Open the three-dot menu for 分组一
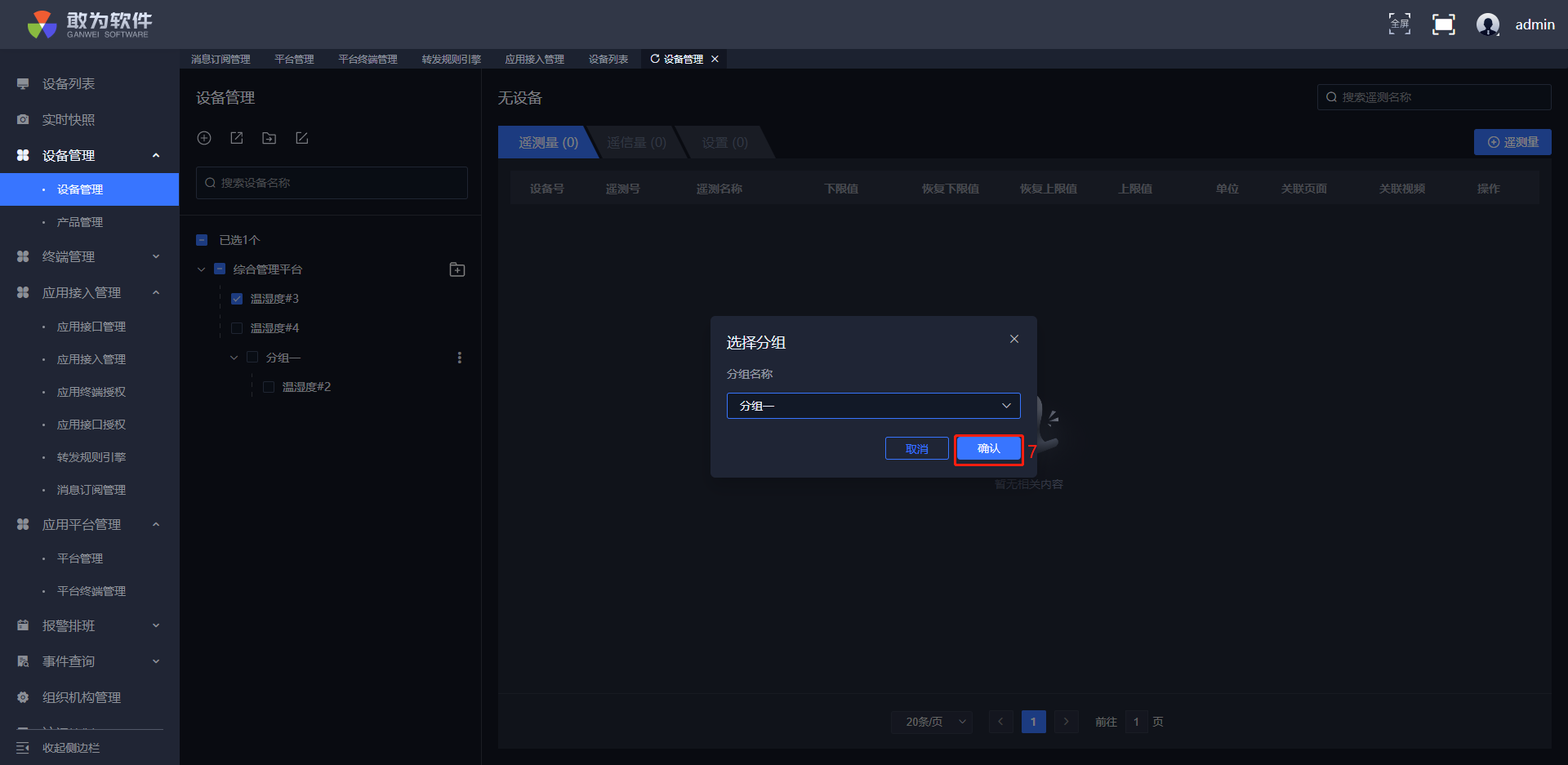Screen dimensions: 1568x765 [x=460, y=358]
